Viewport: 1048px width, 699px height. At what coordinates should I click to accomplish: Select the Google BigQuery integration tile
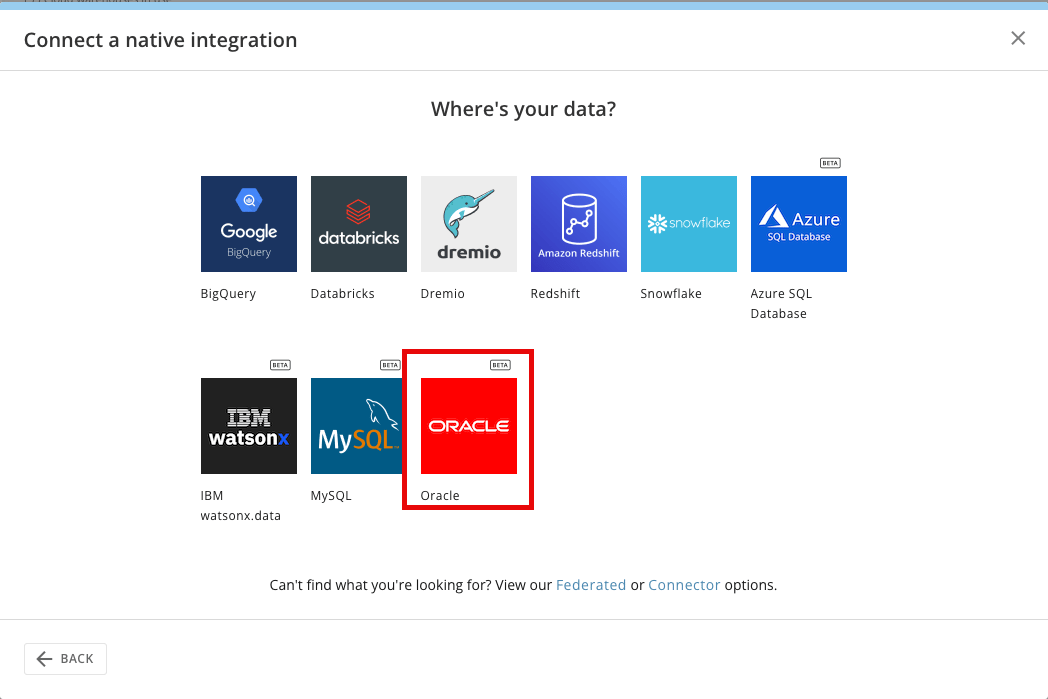coord(249,224)
